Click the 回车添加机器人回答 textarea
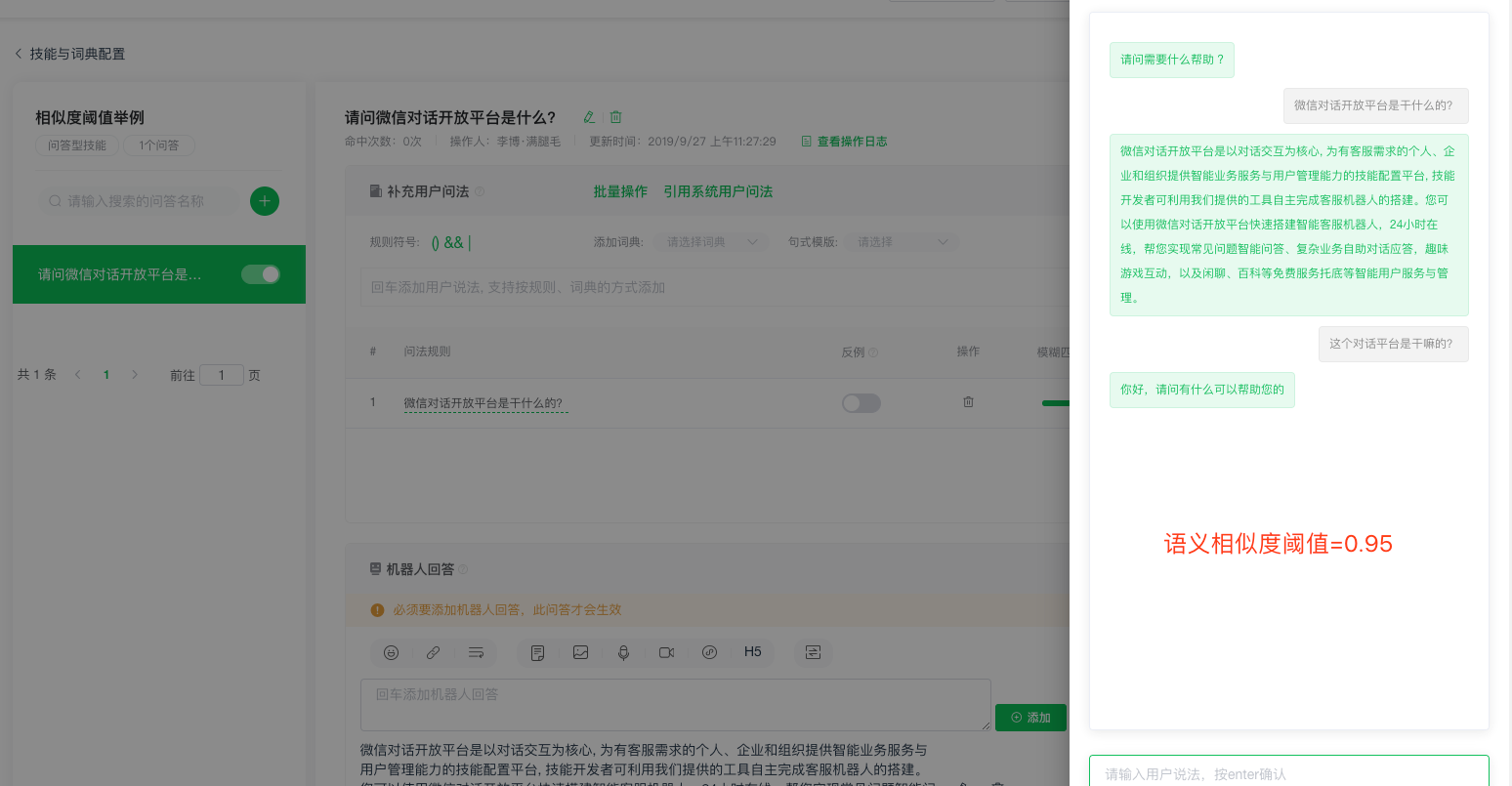The width and height of the screenshot is (1512, 786). pos(676,705)
